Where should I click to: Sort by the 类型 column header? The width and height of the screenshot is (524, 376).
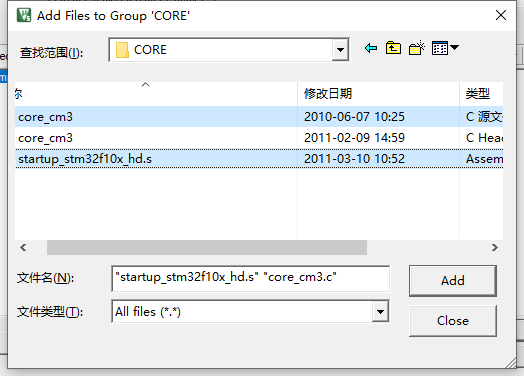(x=481, y=94)
